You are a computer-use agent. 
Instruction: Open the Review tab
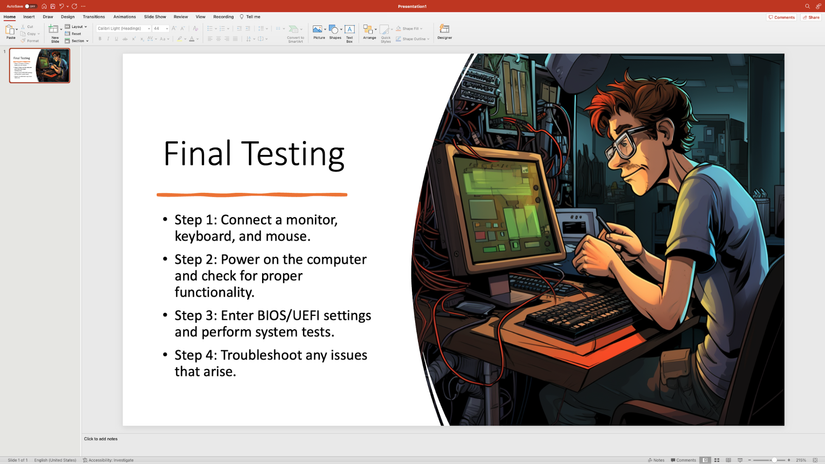point(180,17)
